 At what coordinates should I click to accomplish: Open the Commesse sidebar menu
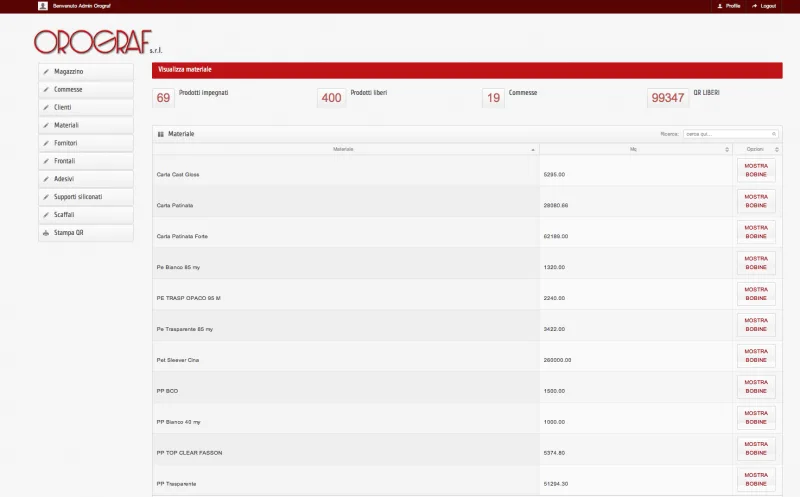click(x=86, y=90)
